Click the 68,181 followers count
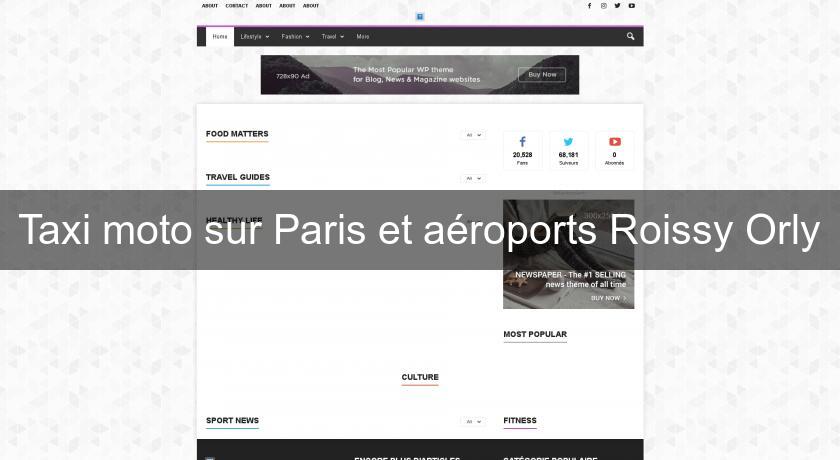 tap(568, 155)
